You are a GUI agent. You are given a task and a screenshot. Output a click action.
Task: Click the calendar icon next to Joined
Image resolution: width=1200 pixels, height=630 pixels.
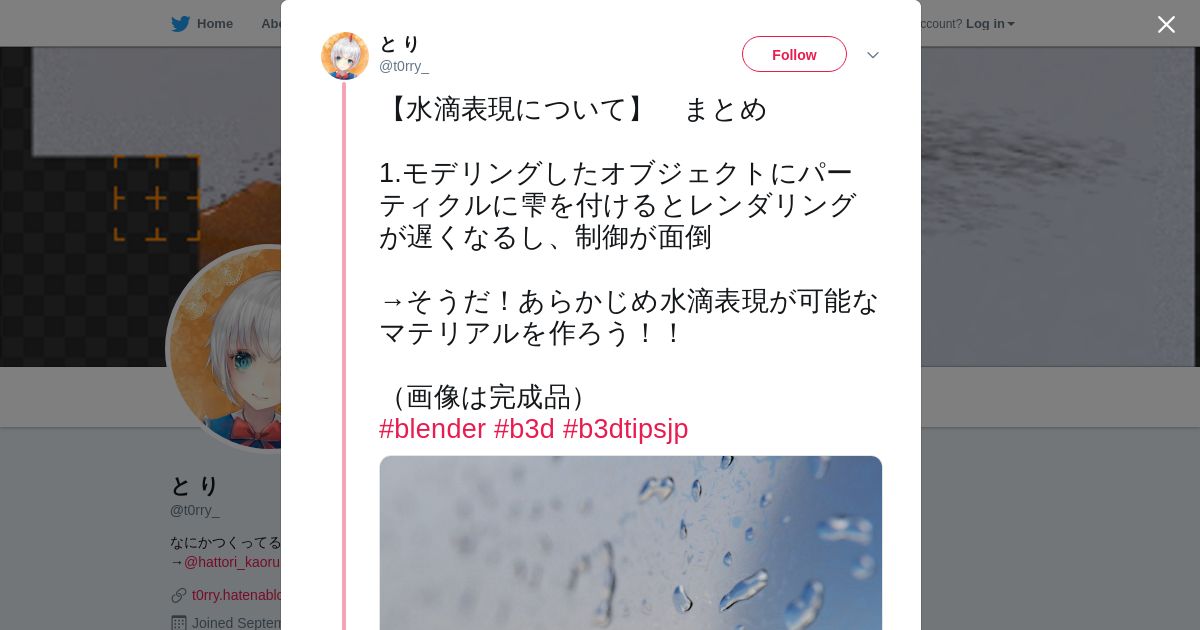[179, 622]
